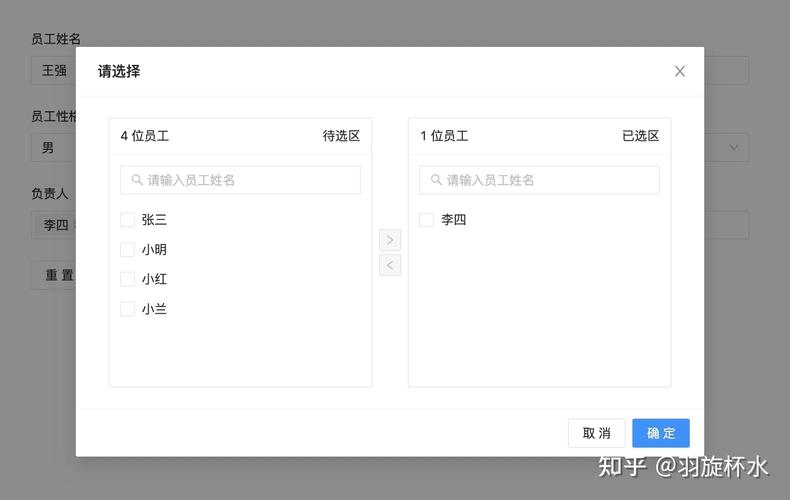Click the 小明 name text
This screenshot has height=500, width=790.
(154, 249)
